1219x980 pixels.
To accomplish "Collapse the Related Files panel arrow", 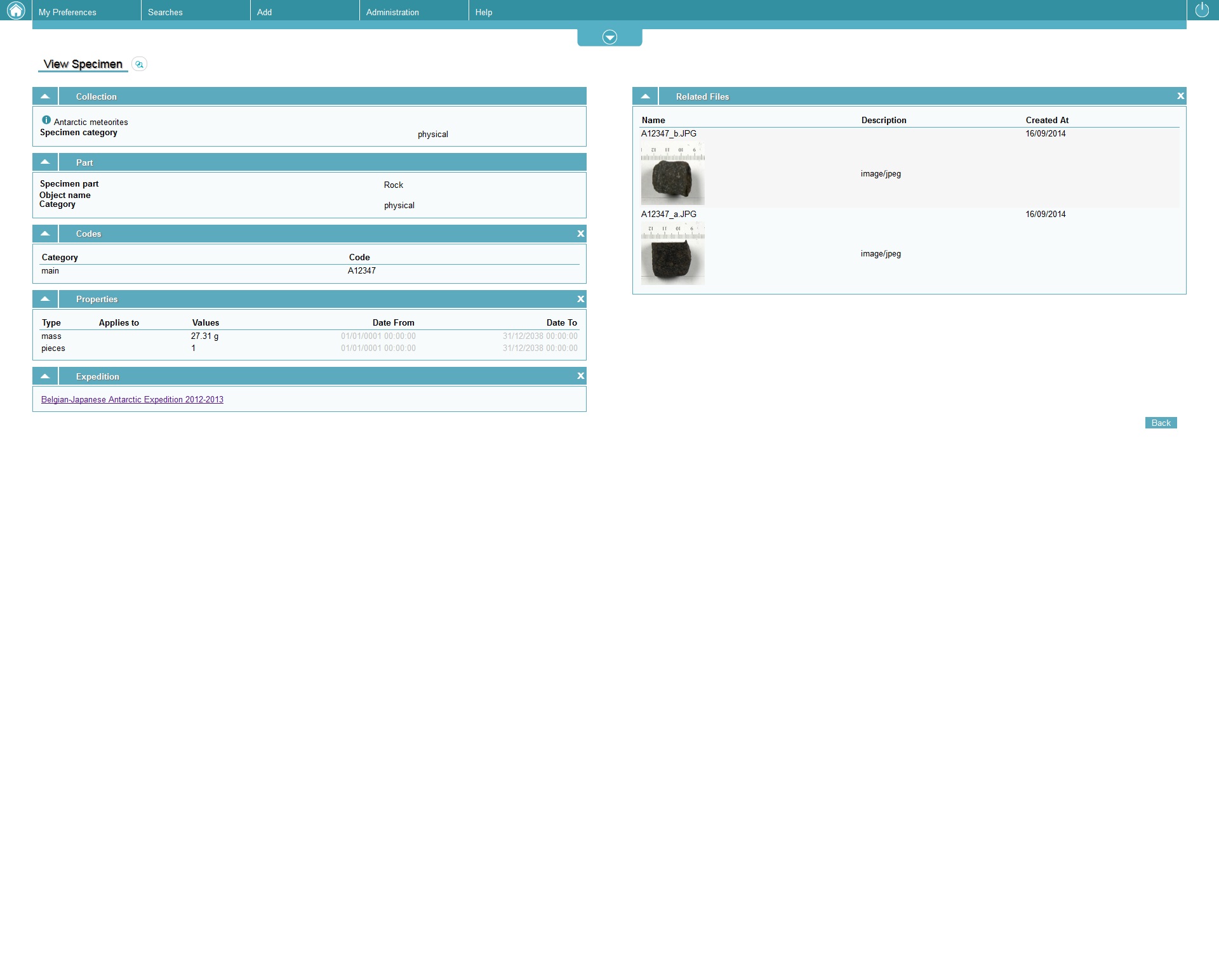I will 645,96.
